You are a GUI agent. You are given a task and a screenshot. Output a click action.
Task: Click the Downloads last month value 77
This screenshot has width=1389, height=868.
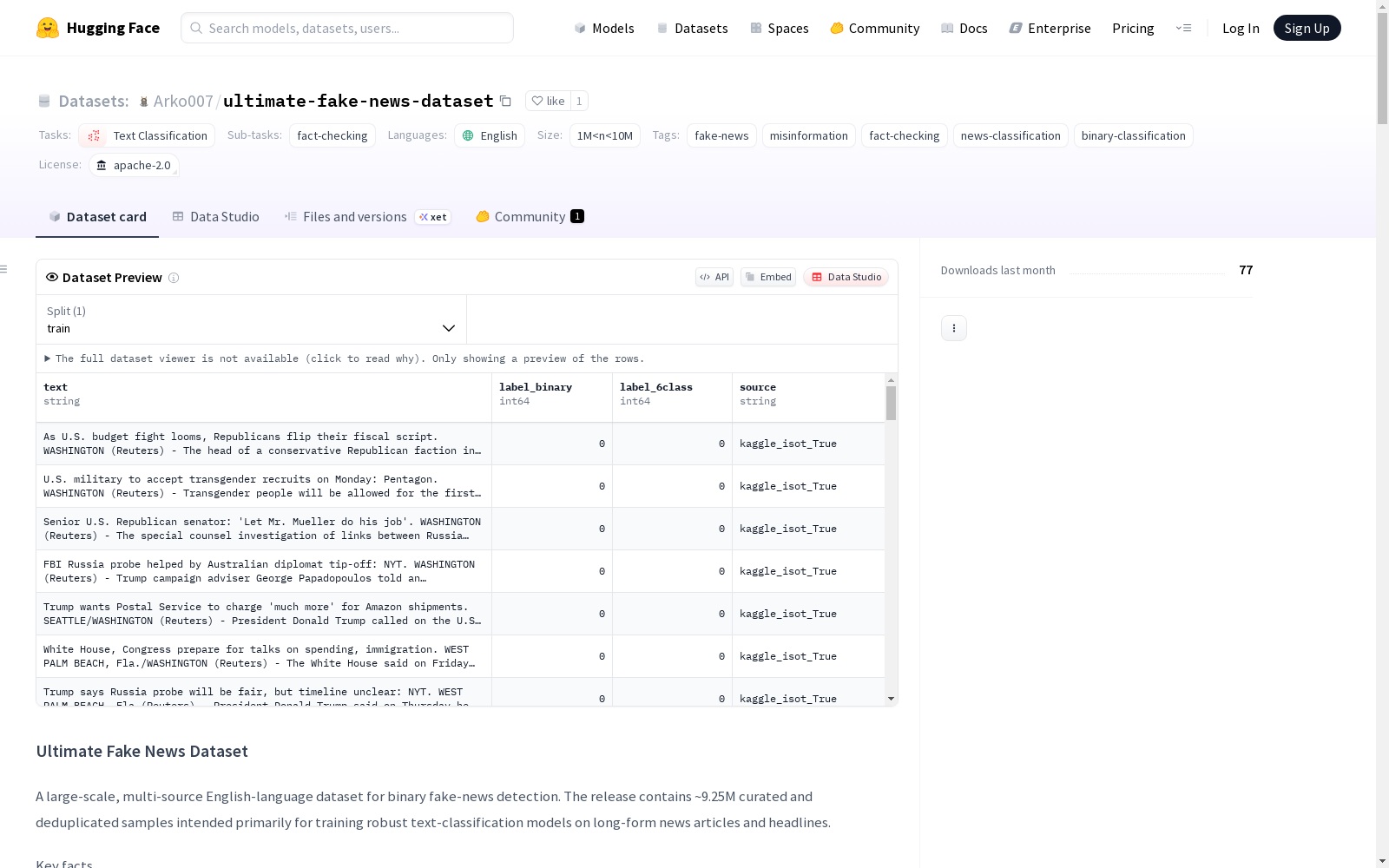(1246, 270)
